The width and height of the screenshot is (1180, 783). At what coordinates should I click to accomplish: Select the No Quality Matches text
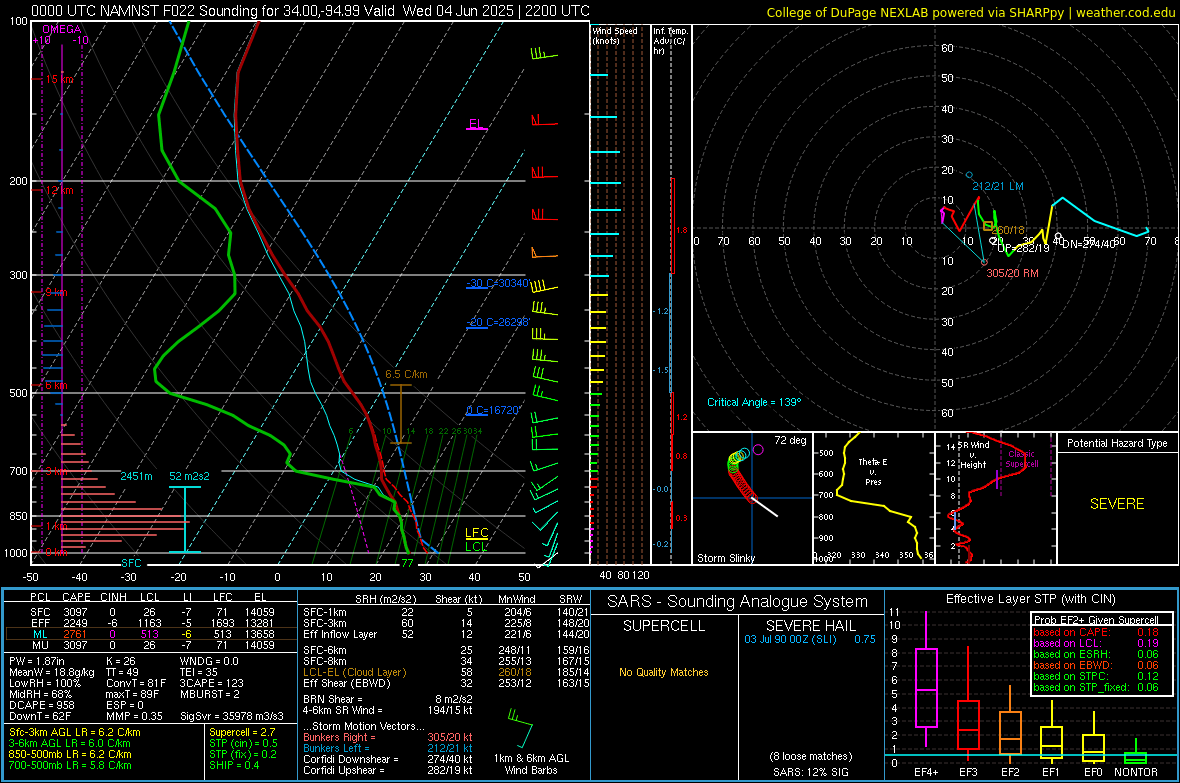(664, 672)
